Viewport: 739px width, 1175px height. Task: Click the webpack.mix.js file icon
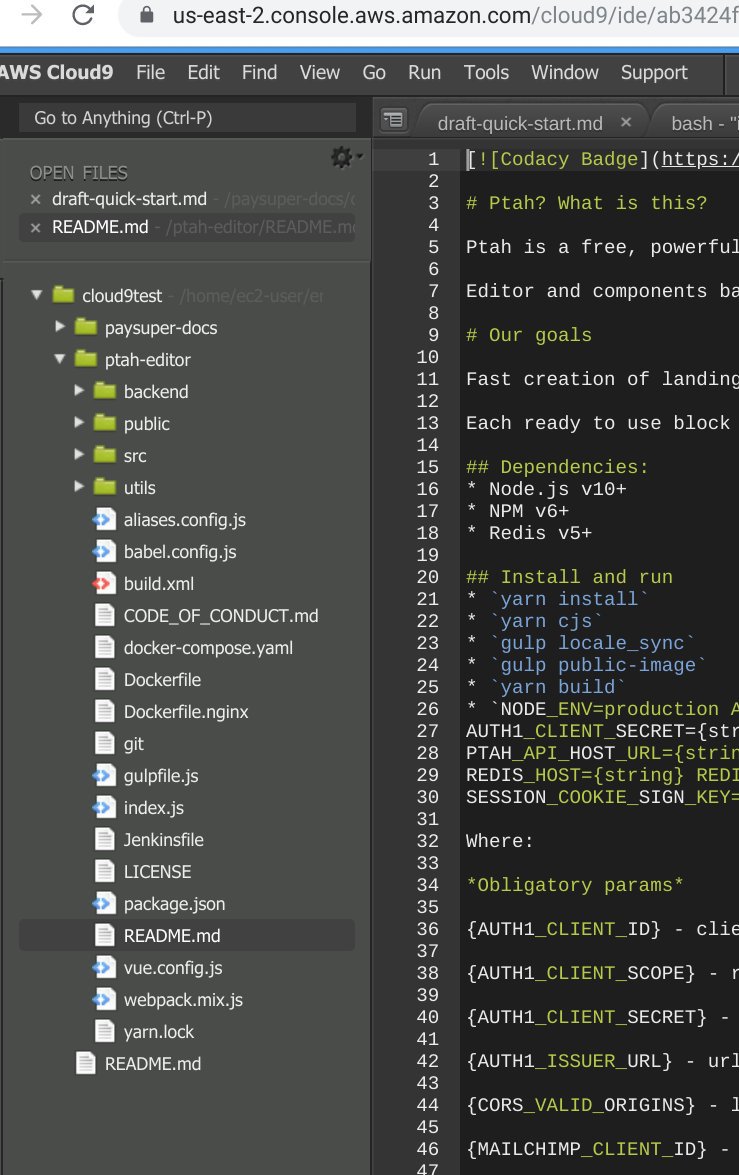[x=104, y=1000]
